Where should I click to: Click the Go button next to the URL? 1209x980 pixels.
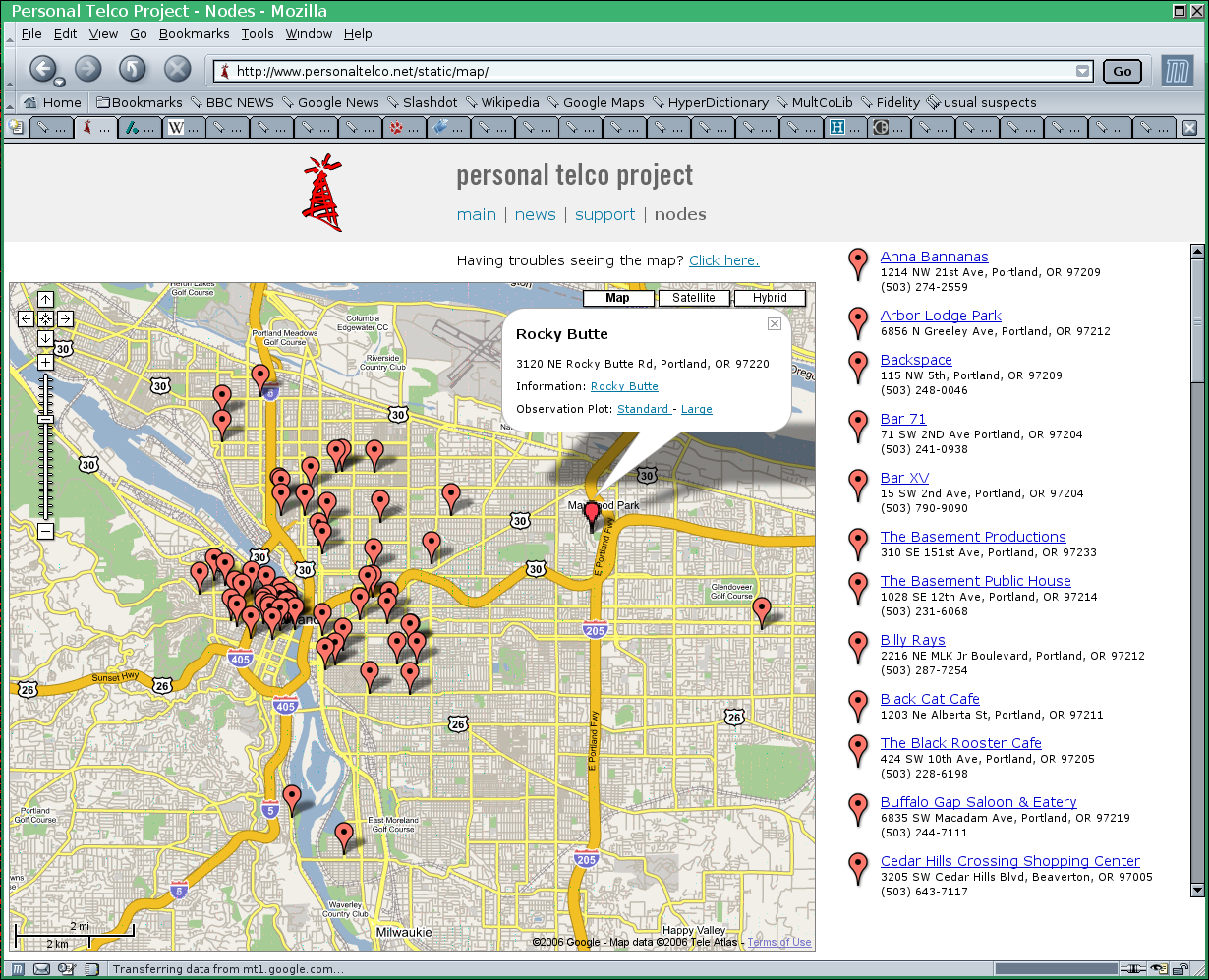[x=1122, y=71]
